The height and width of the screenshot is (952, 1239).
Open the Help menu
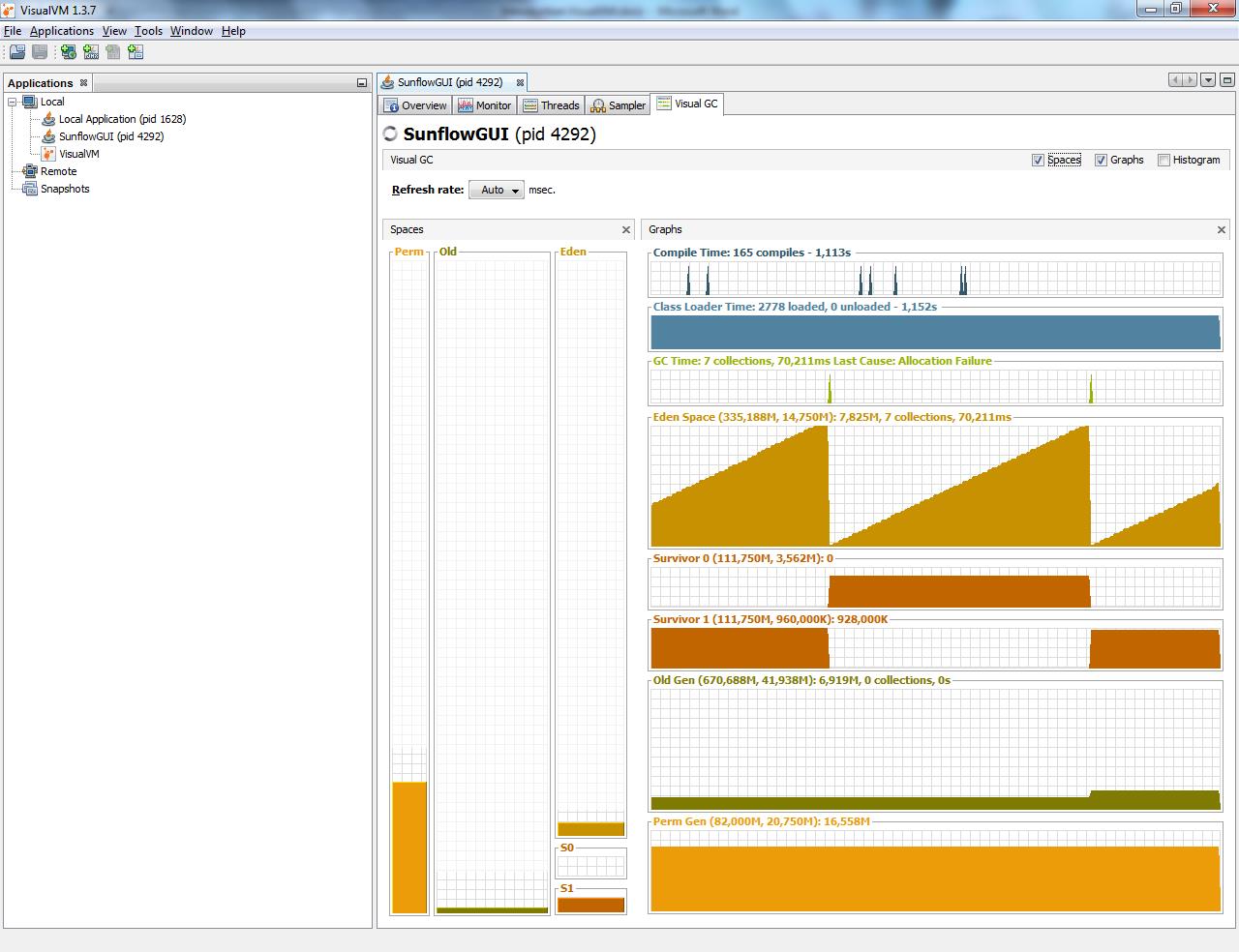233,31
